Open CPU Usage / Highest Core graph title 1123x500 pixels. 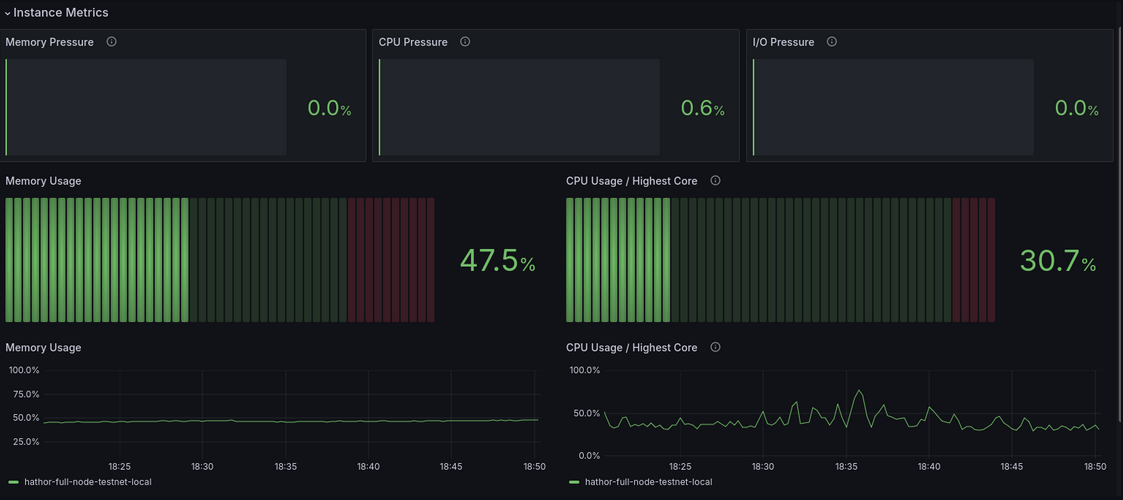point(632,347)
